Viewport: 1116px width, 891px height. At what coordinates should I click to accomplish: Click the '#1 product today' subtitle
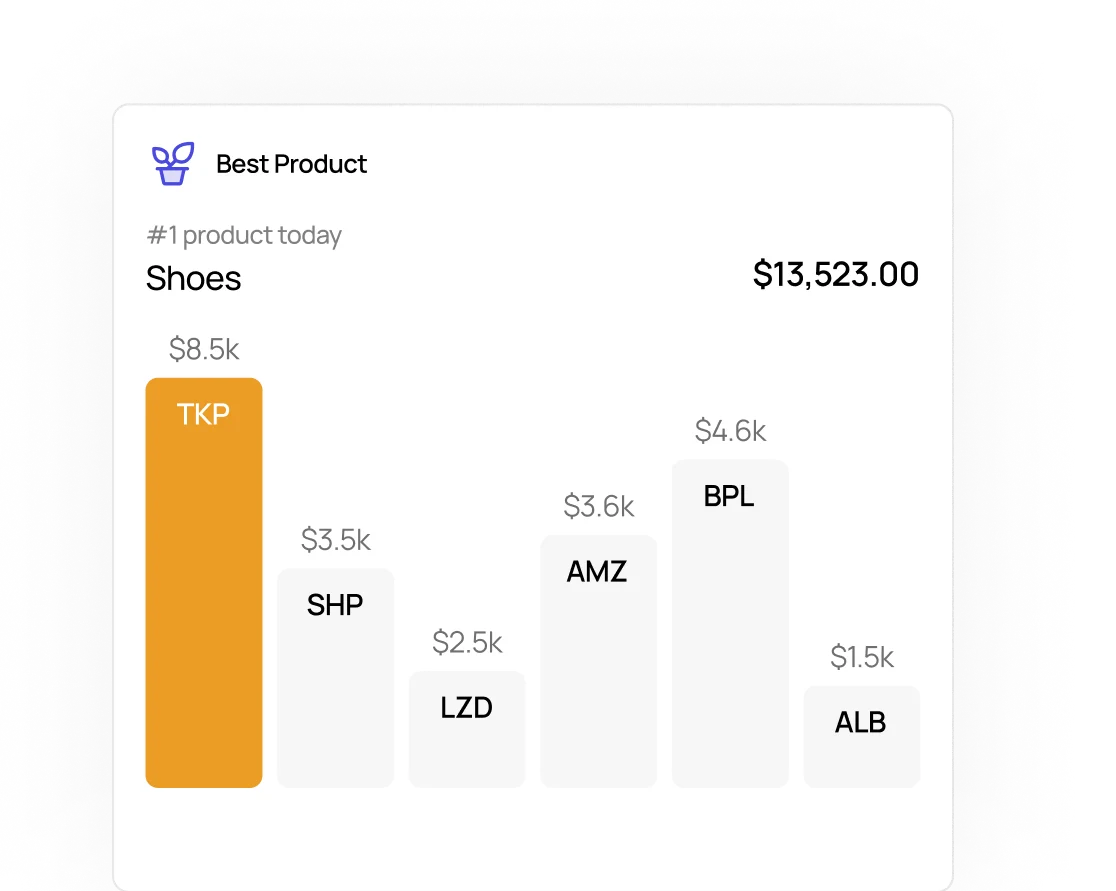pyautogui.click(x=244, y=235)
